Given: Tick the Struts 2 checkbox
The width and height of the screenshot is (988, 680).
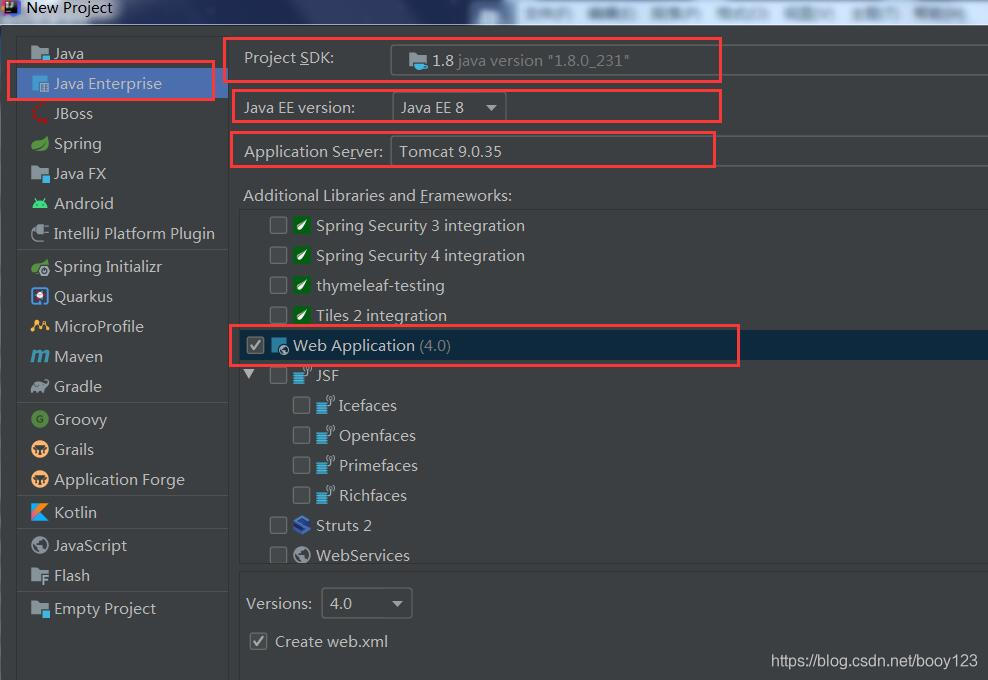Looking at the screenshot, I should point(278,525).
